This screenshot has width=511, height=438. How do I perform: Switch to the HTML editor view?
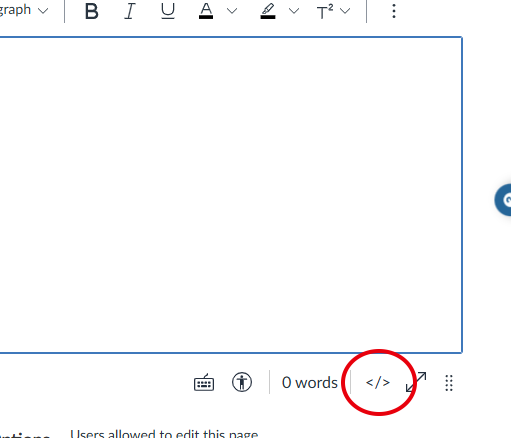coord(378,382)
